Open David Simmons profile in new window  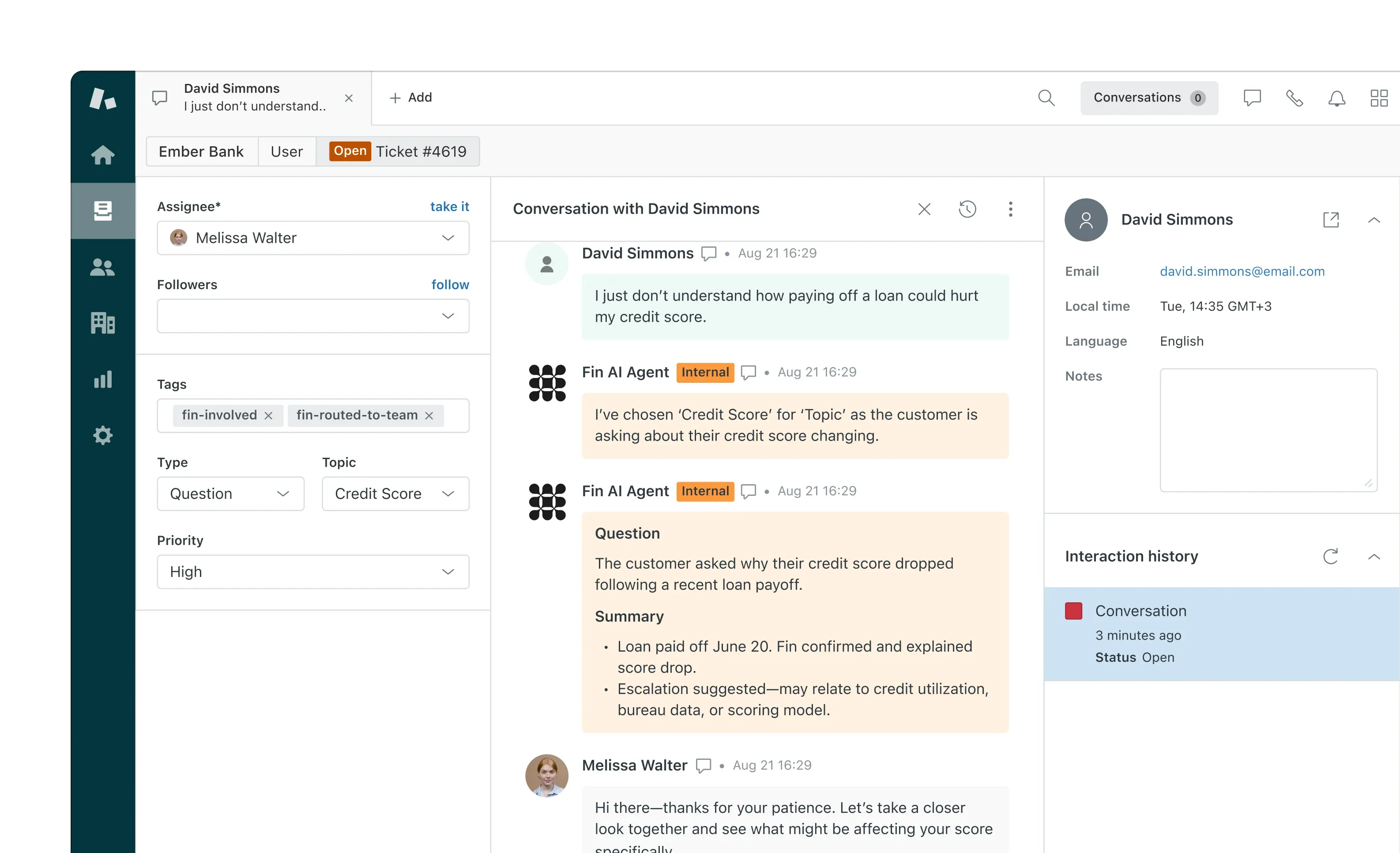coord(1331,219)
